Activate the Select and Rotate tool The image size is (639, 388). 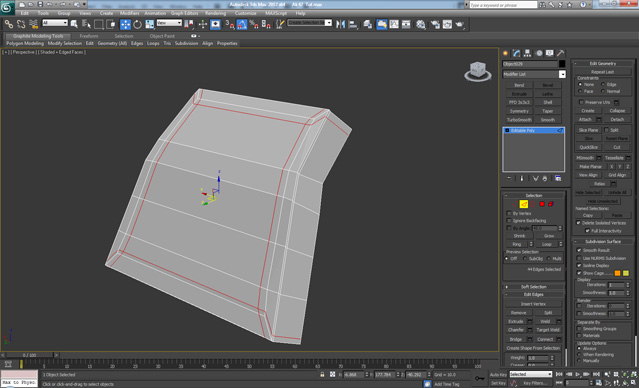point(137,24)
